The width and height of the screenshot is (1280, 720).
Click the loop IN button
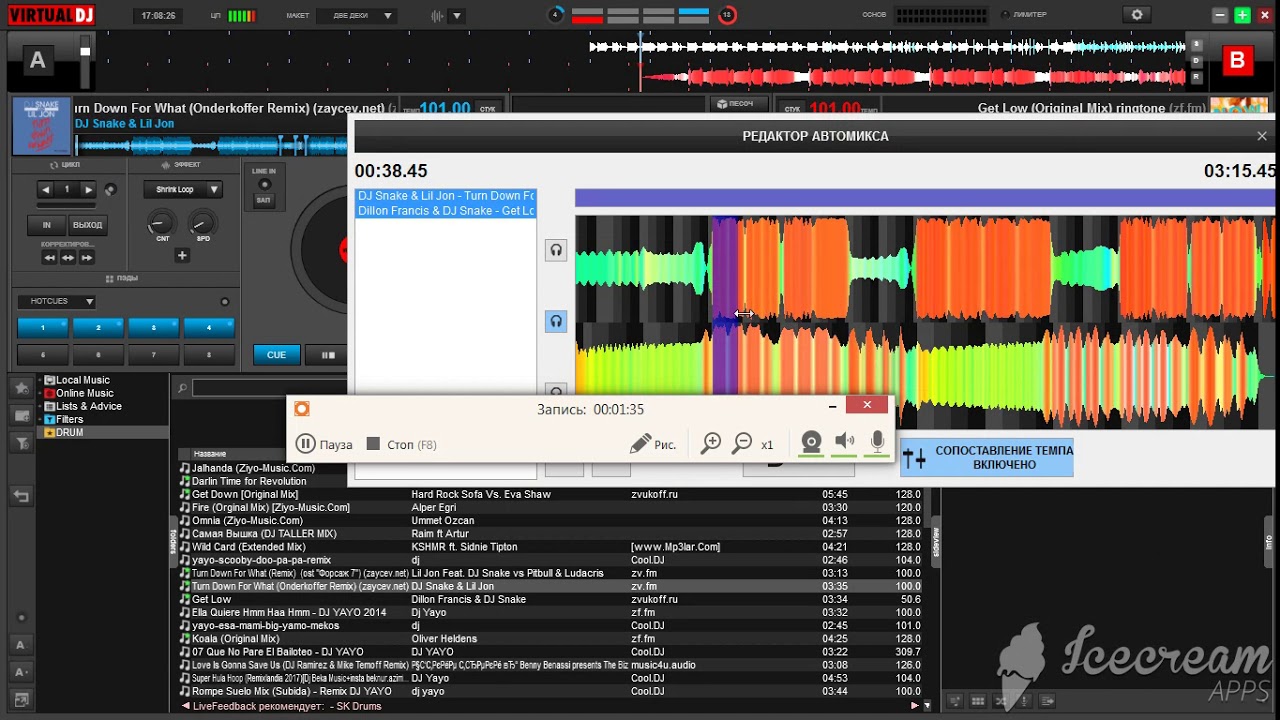coord(46,225)
